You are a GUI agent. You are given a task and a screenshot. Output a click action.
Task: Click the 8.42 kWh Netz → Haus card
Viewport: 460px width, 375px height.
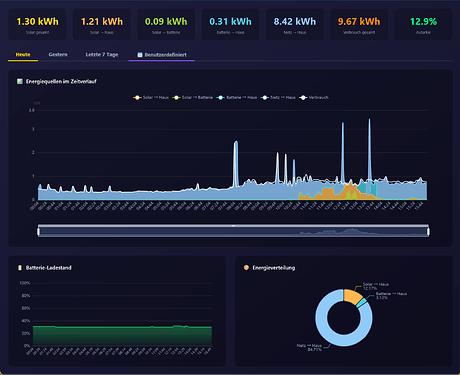(295, 25)
